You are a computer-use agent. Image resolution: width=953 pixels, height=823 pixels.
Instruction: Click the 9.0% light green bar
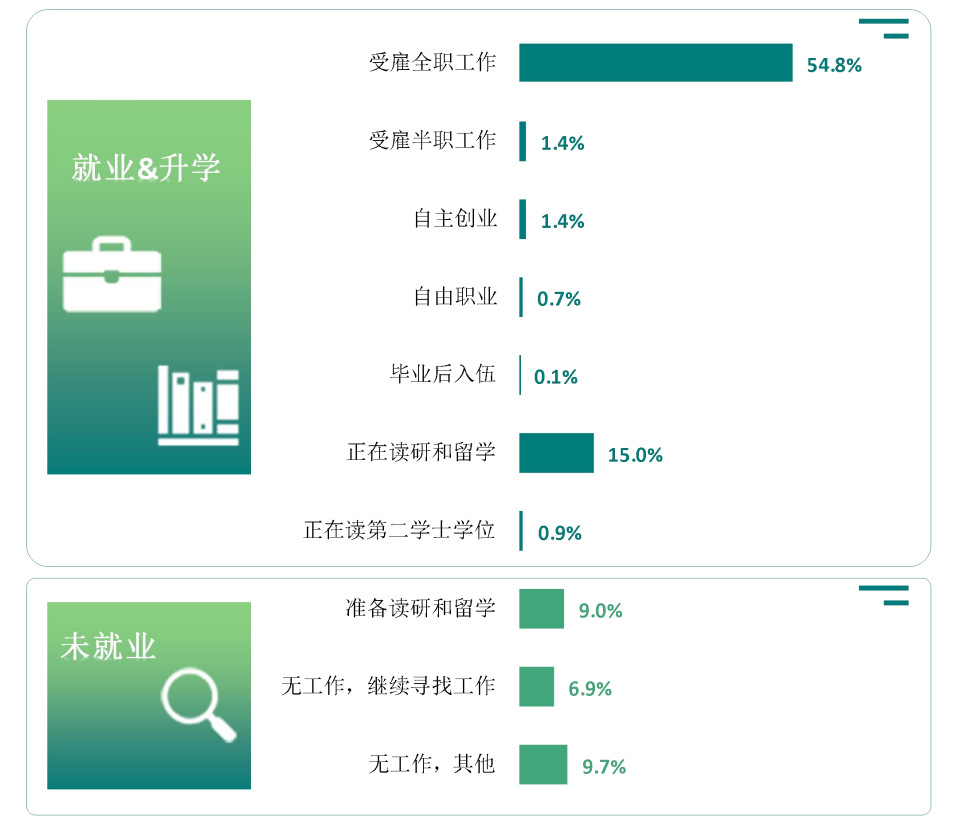(542, 608)
